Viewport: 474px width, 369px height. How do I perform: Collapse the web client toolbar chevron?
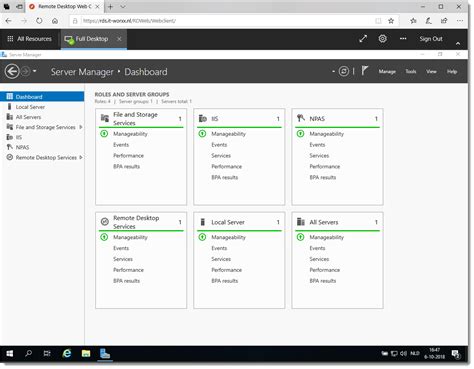[x=458, y=43]
